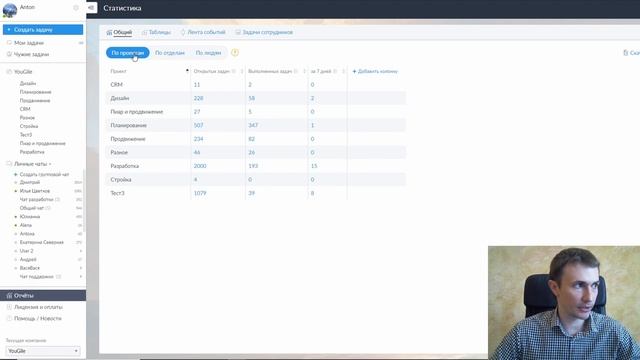Click info icon in Открытых задач header

[234, 71]
